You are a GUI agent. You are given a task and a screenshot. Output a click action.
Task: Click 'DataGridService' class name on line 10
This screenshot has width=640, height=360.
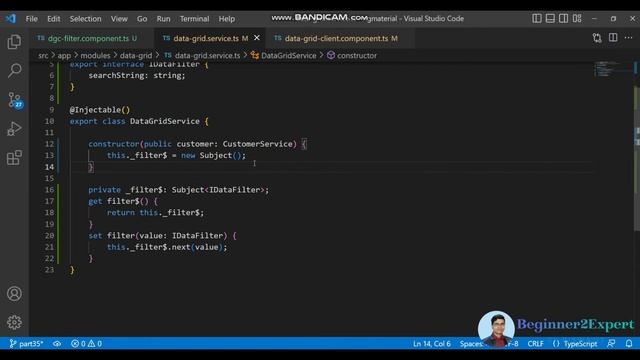tap(164, 121)
